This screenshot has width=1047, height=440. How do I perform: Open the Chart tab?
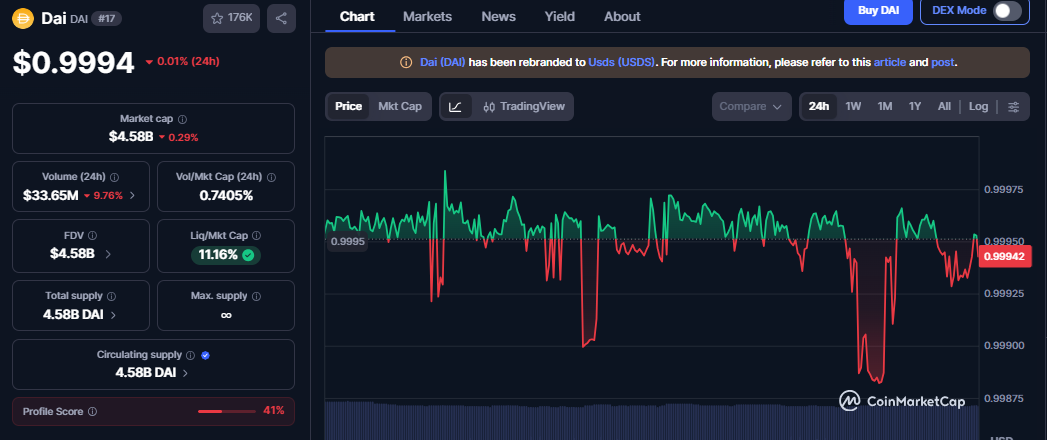[x=357, y=17]
